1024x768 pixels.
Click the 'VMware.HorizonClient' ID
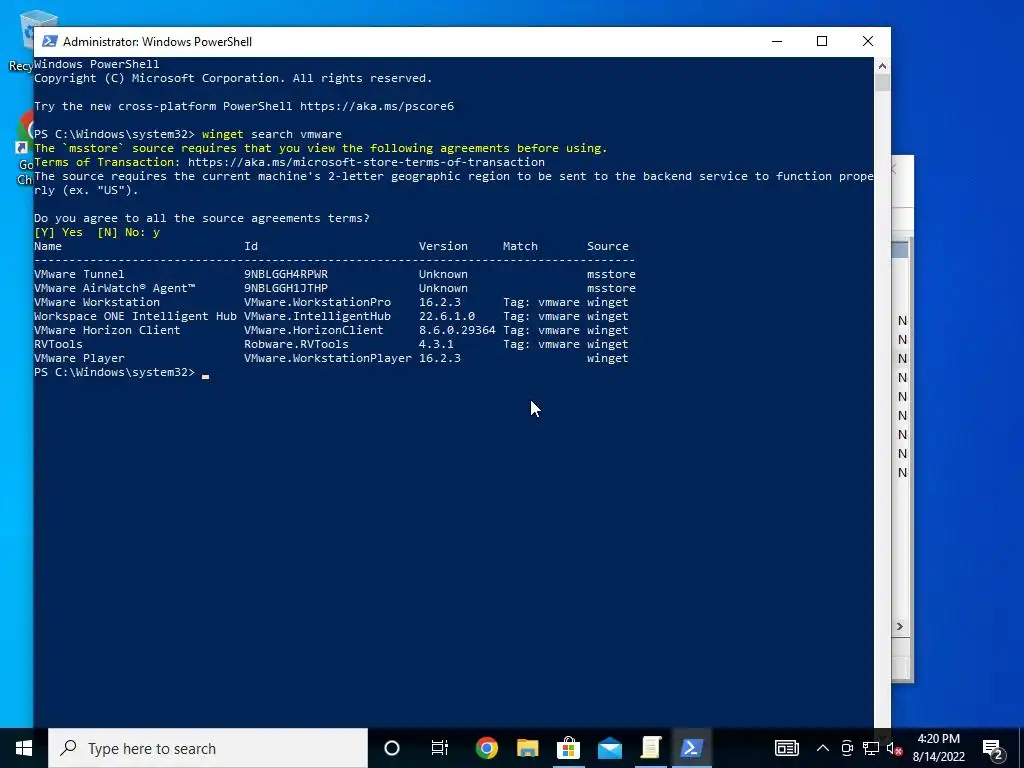coord(313,330)
